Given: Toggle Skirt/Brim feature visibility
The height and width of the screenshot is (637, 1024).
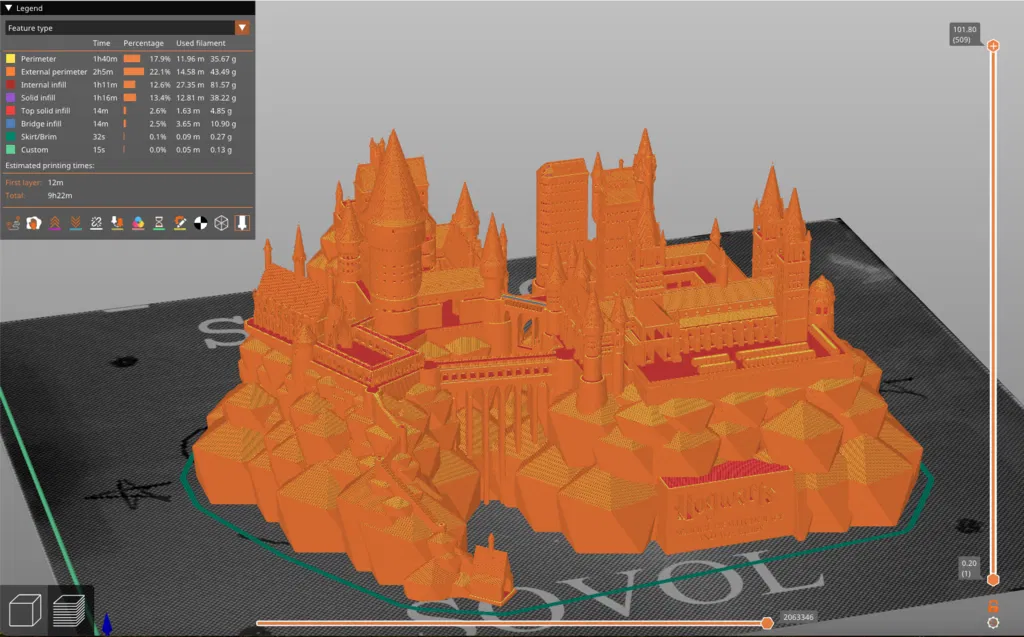Looking at the screenshot, I should pyautogui.click(x=128, y=137).
